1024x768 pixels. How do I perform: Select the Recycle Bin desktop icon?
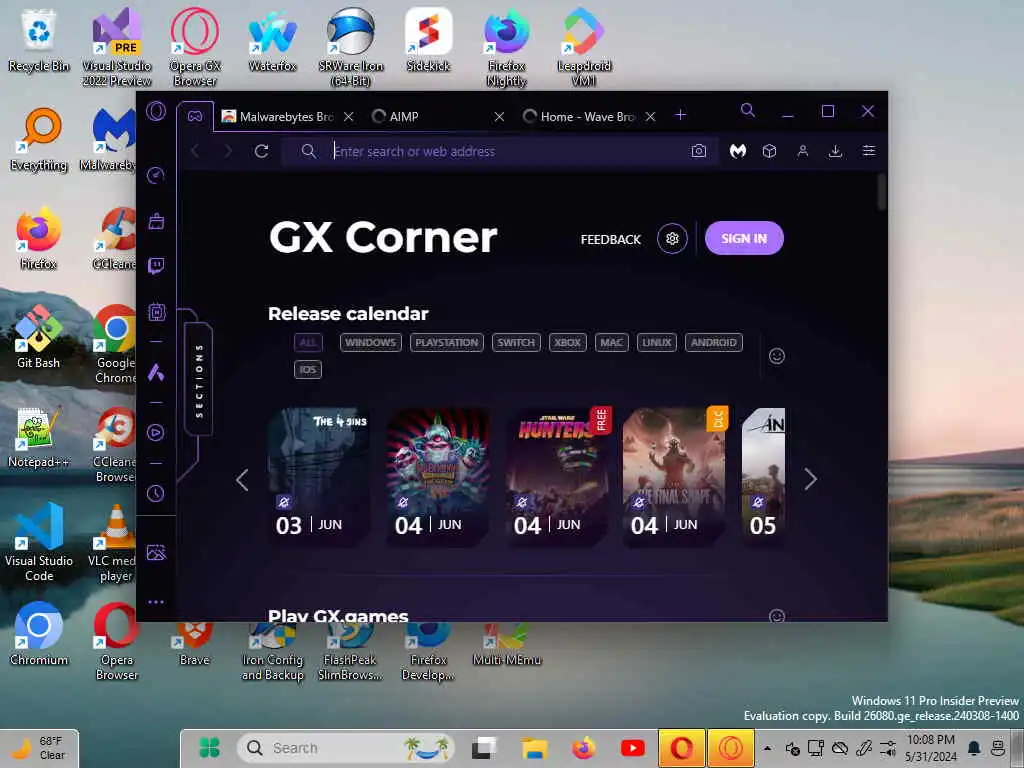coord(39,40)
